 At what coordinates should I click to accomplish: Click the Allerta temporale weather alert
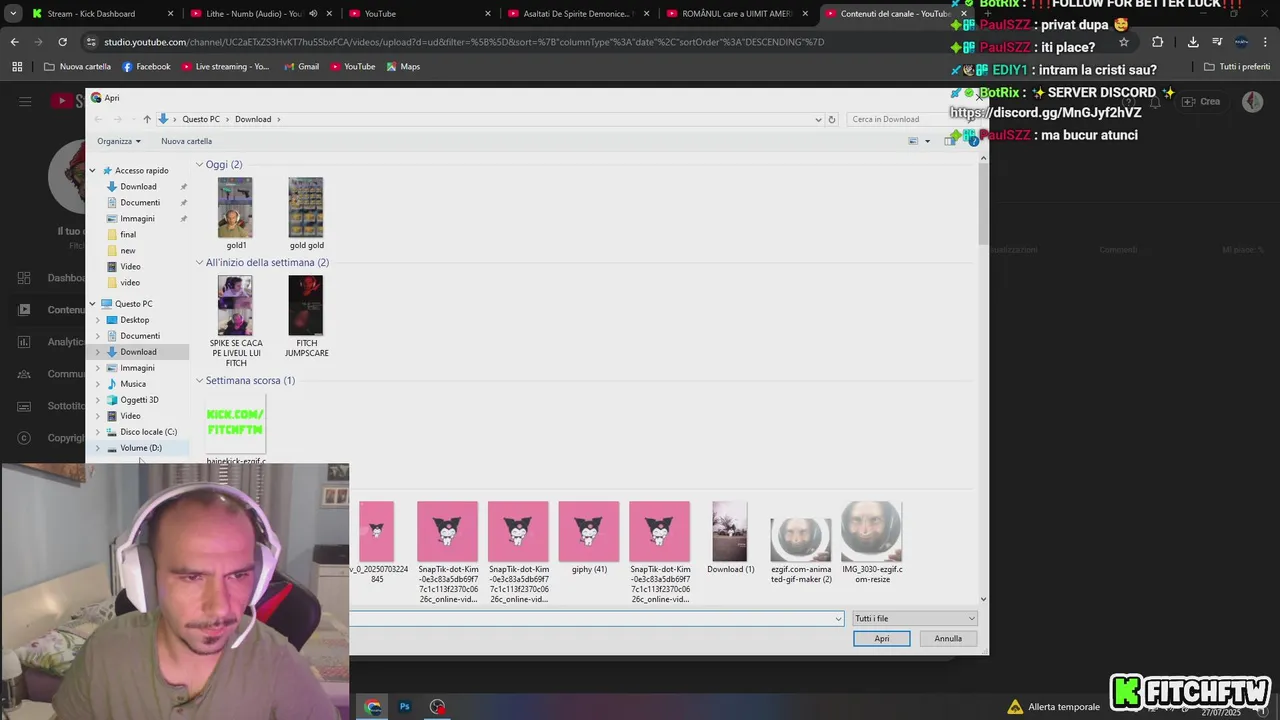[x=1053, y=707]
